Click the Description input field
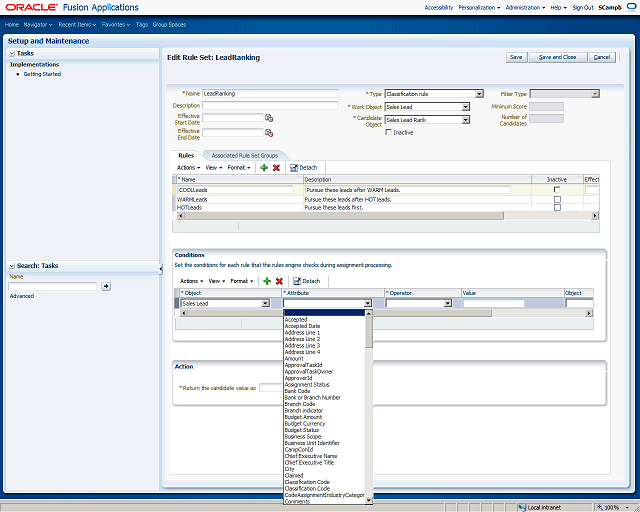The height and width of the screenshot is (512, 640). click(270, 105)
